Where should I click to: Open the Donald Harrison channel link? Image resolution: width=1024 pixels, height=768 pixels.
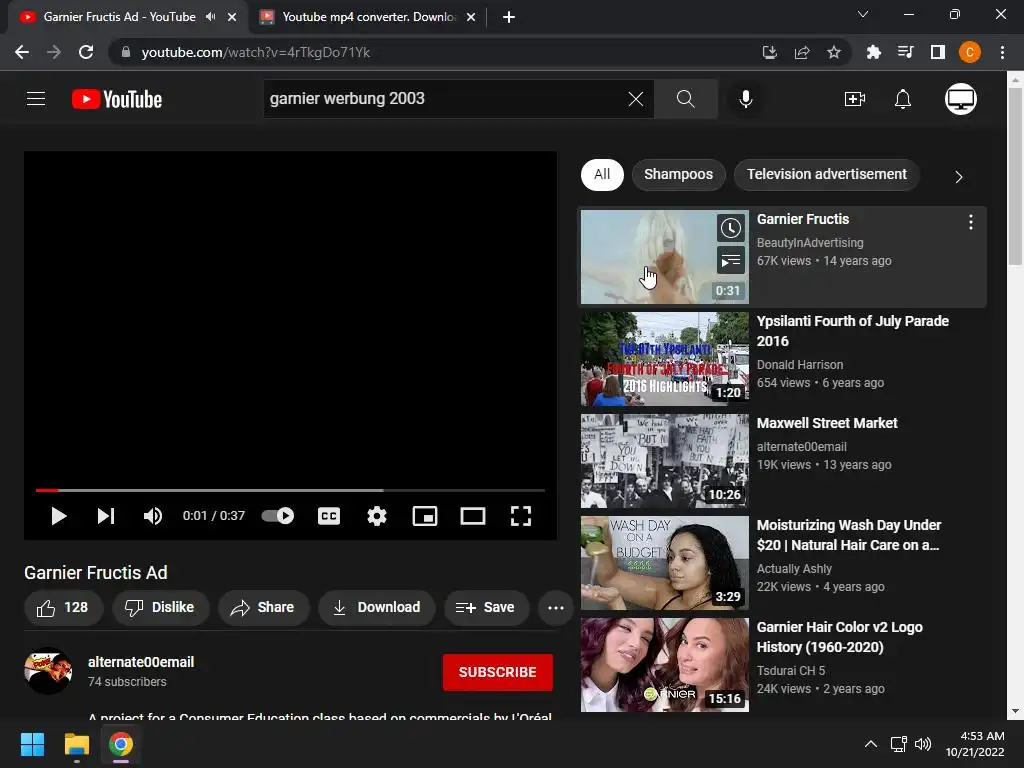click(799, 364)
